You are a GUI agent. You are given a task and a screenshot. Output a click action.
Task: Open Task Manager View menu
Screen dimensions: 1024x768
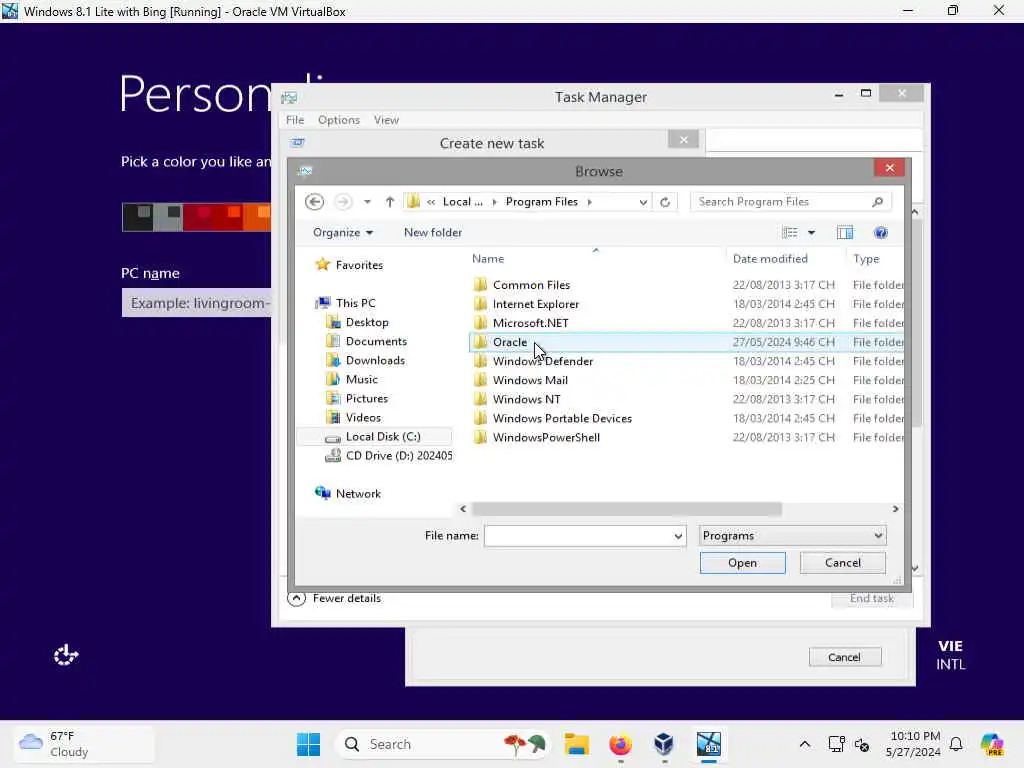click(x=386, y=120)
